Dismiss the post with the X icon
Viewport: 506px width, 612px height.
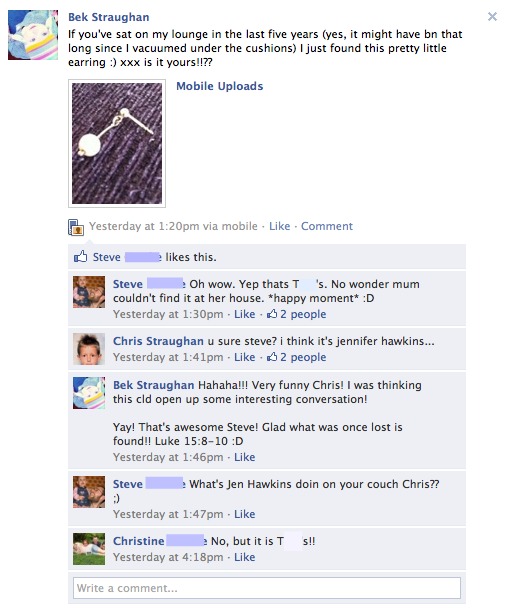click(x=492, y=16)
